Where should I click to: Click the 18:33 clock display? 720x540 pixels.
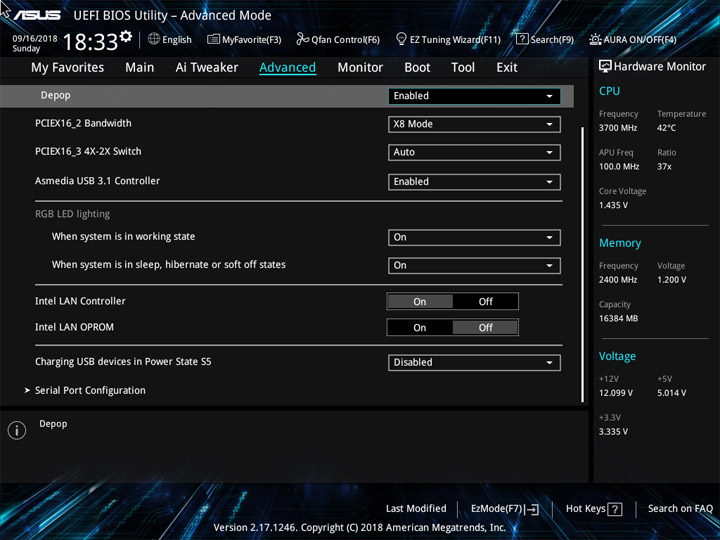pos(90,42)
